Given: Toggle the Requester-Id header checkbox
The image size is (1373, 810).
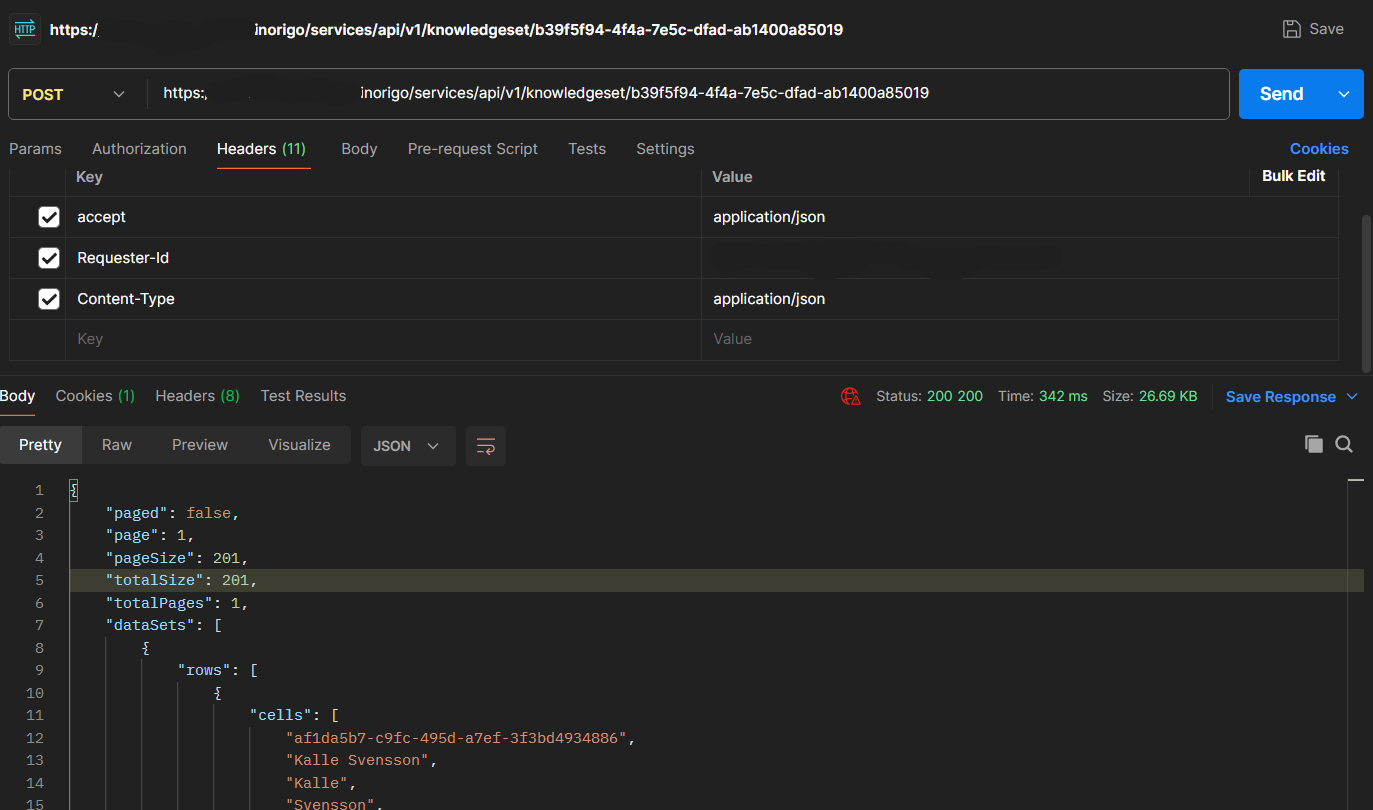Looking at the screenshot, I should pyautogui.click(x=48, y=258).
